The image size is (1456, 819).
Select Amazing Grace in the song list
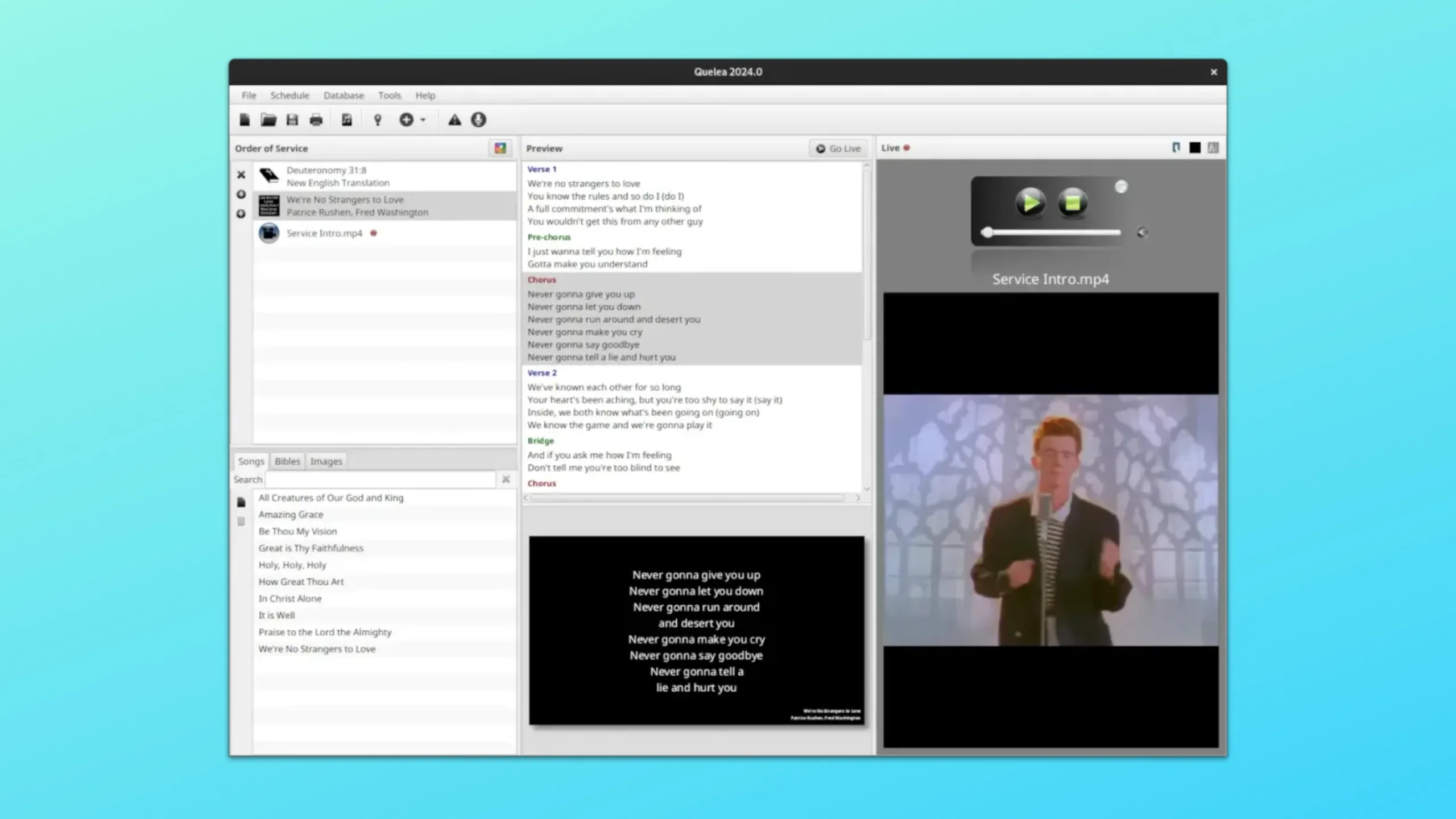pos(384,514)
